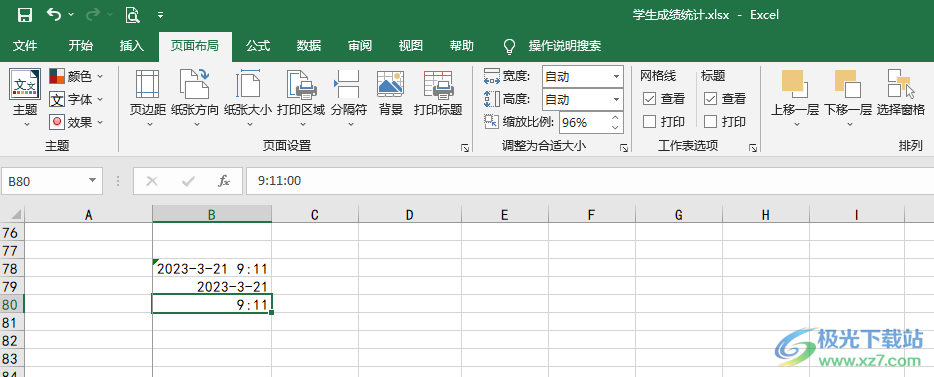Click the 缩放比例 96% scale field

click(x=584, y=123)
